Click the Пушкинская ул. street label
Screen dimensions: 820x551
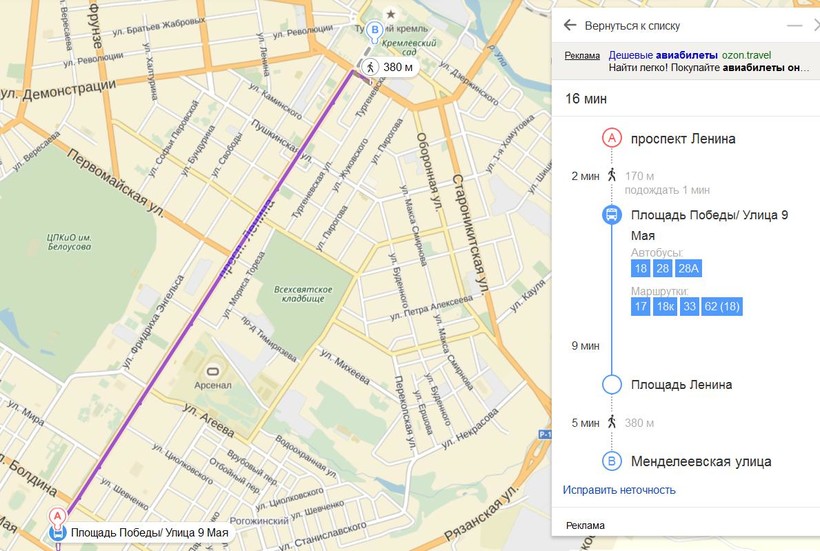click(x=281, y=141)
